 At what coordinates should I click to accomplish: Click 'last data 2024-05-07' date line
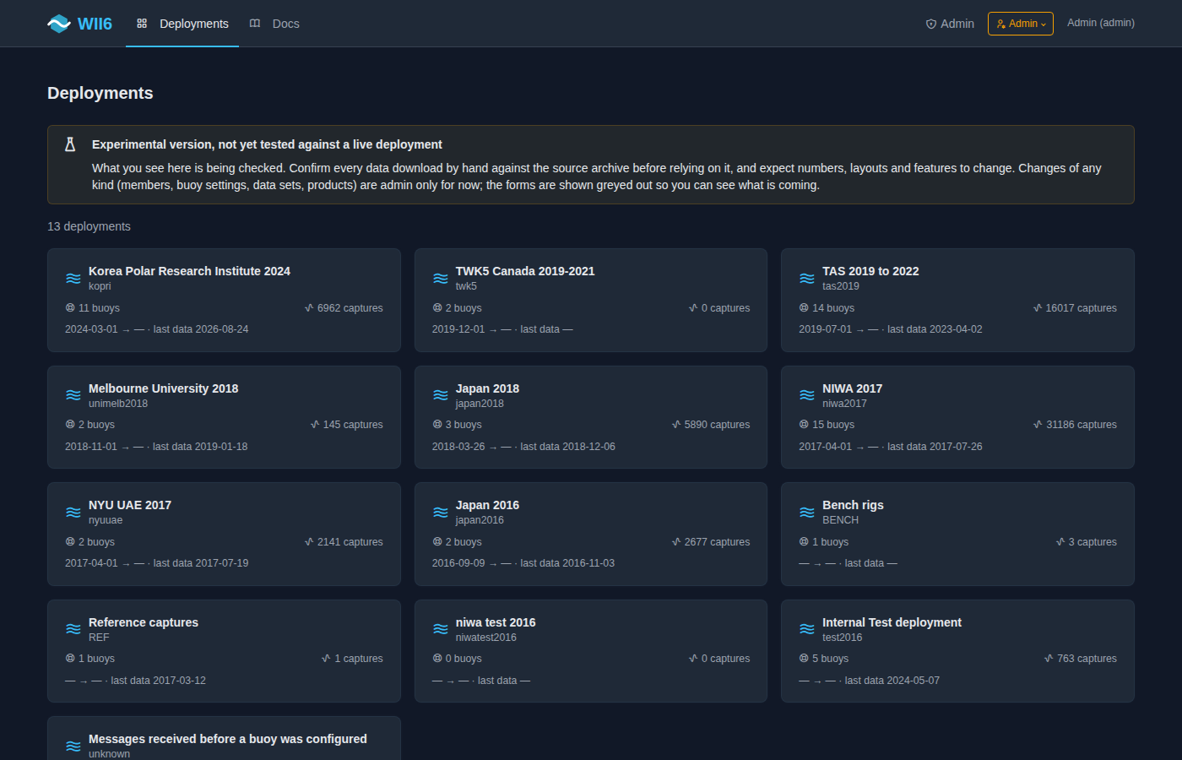click(892, 680)
